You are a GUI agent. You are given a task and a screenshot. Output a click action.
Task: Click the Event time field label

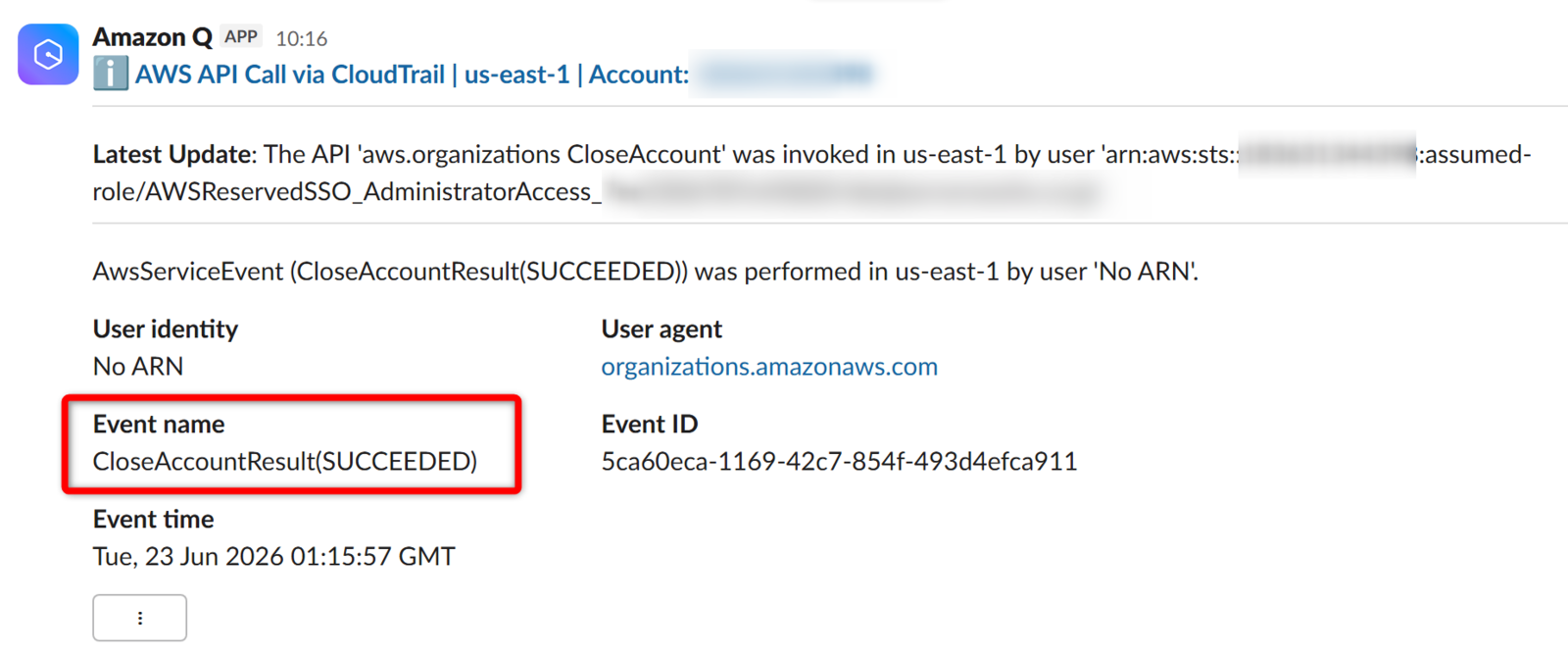(153, 519)
